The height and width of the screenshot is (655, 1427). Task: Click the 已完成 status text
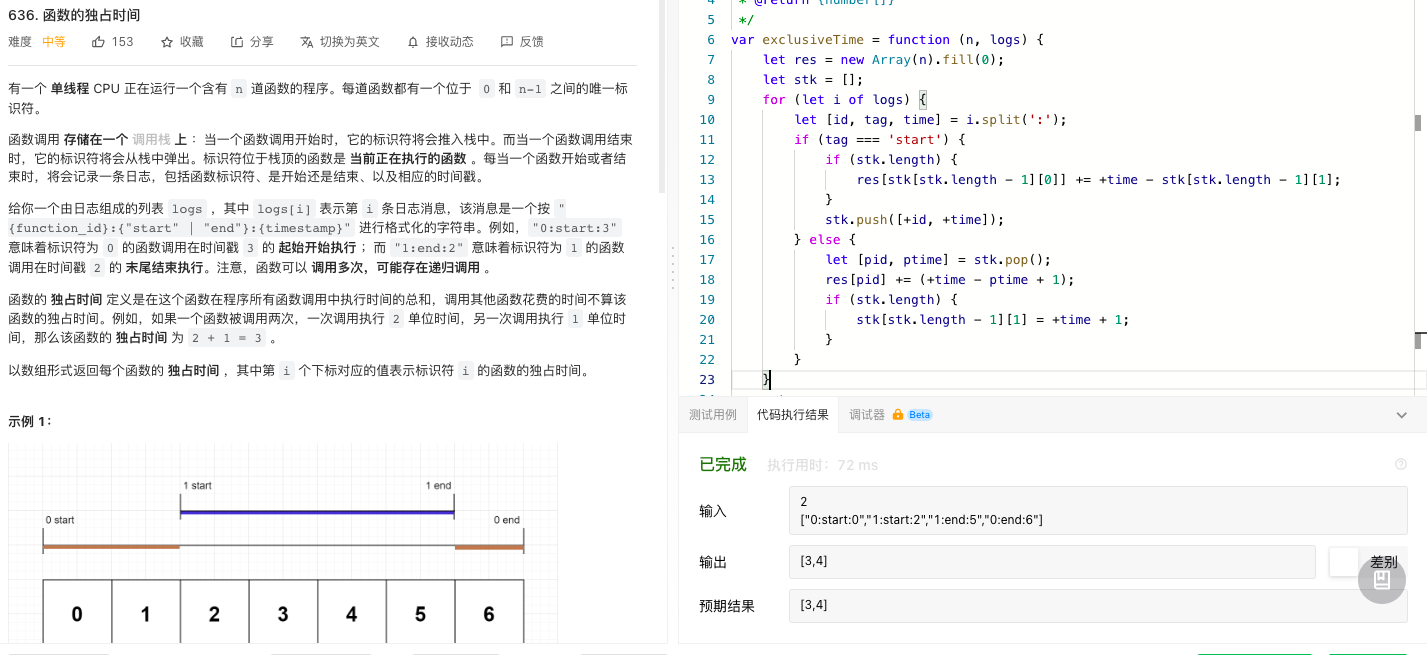pos(723,464)
